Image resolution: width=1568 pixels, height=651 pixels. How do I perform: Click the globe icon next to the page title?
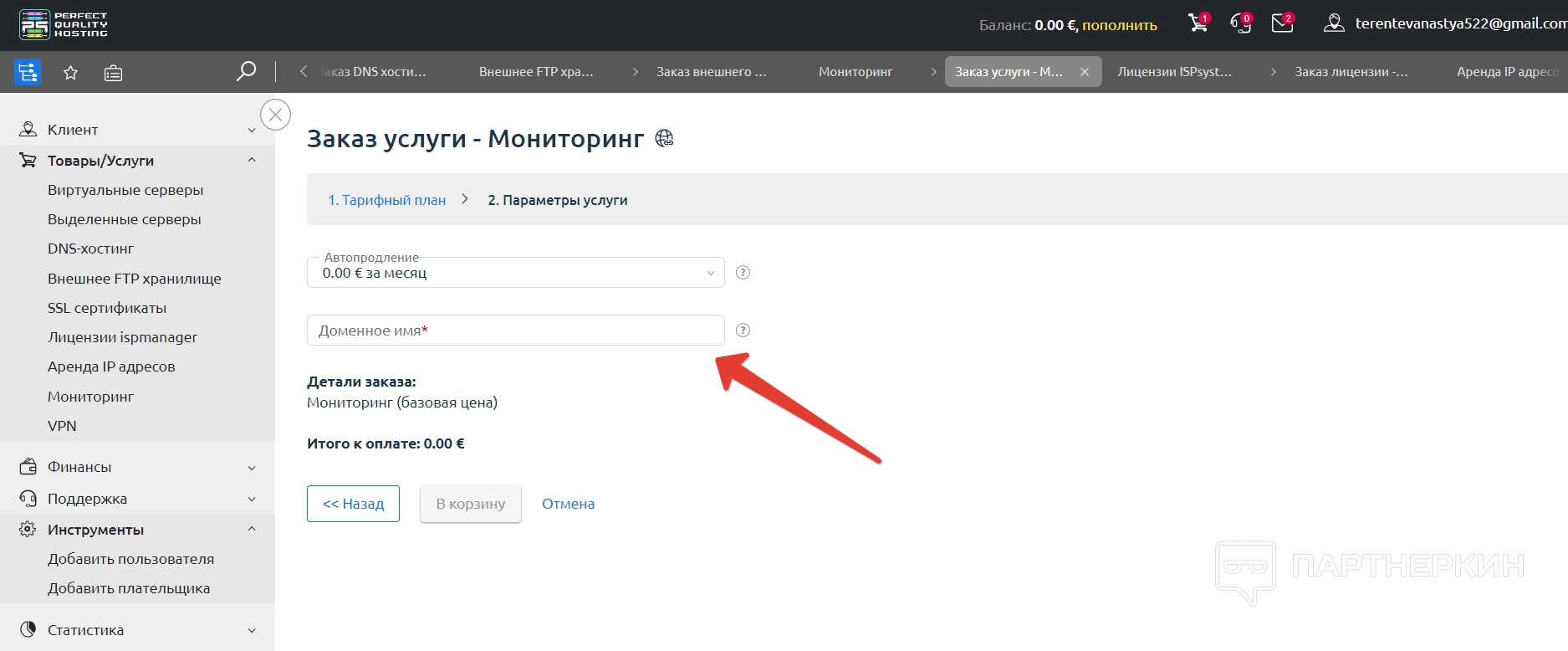pyautogui.click(x=664, y=138)
